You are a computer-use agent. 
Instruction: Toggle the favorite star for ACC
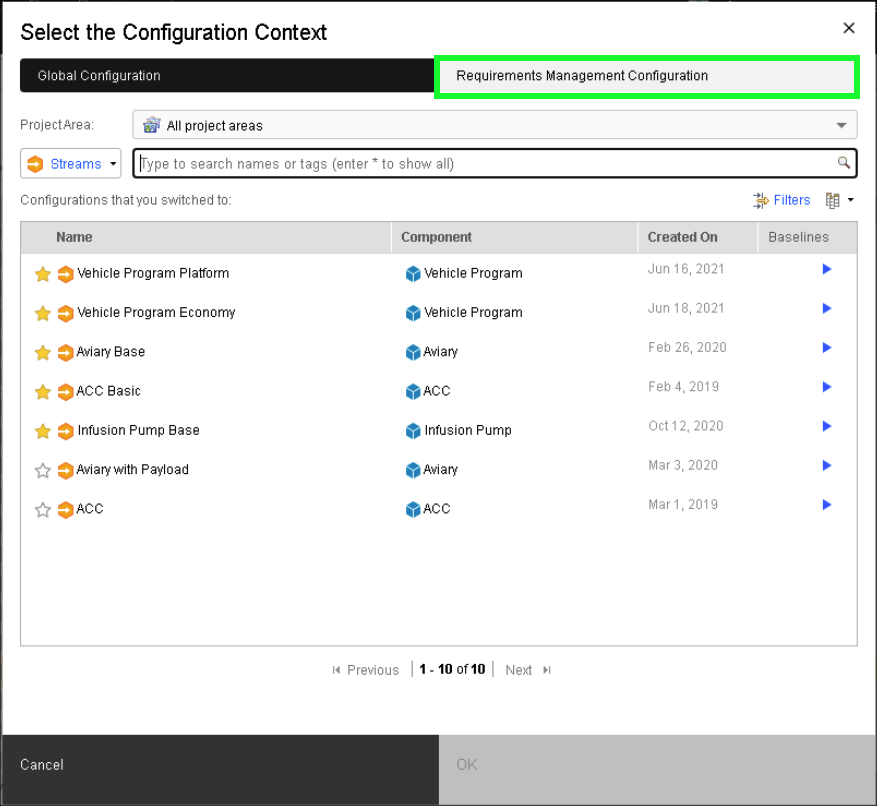pos(43,510)
